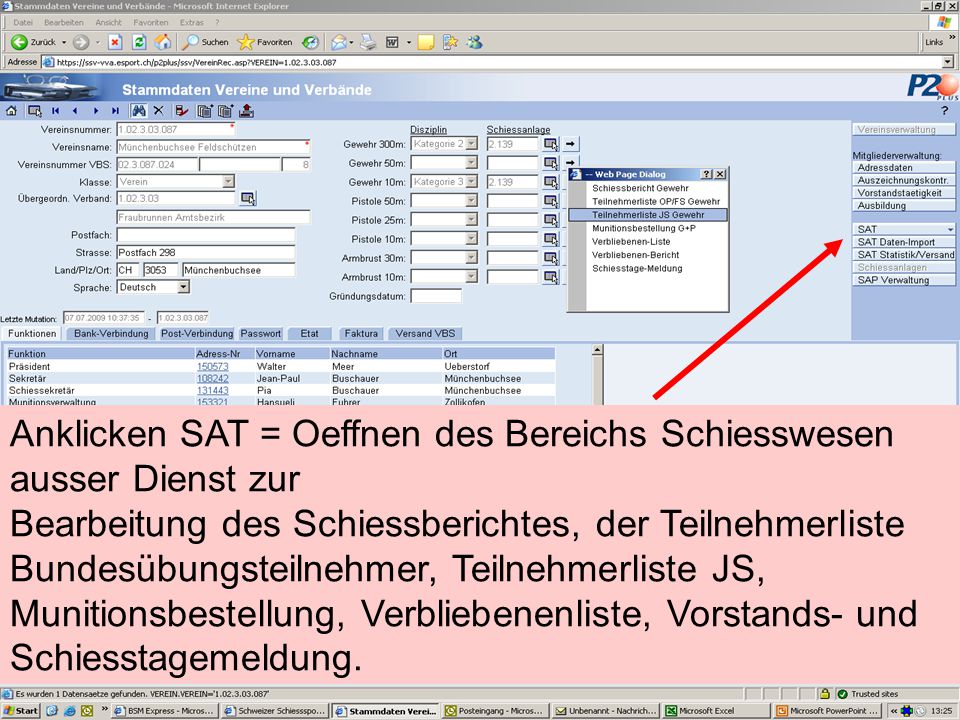This screenshot has width=960, height=720.
Task: Jump to the first record
Action: 56,111
